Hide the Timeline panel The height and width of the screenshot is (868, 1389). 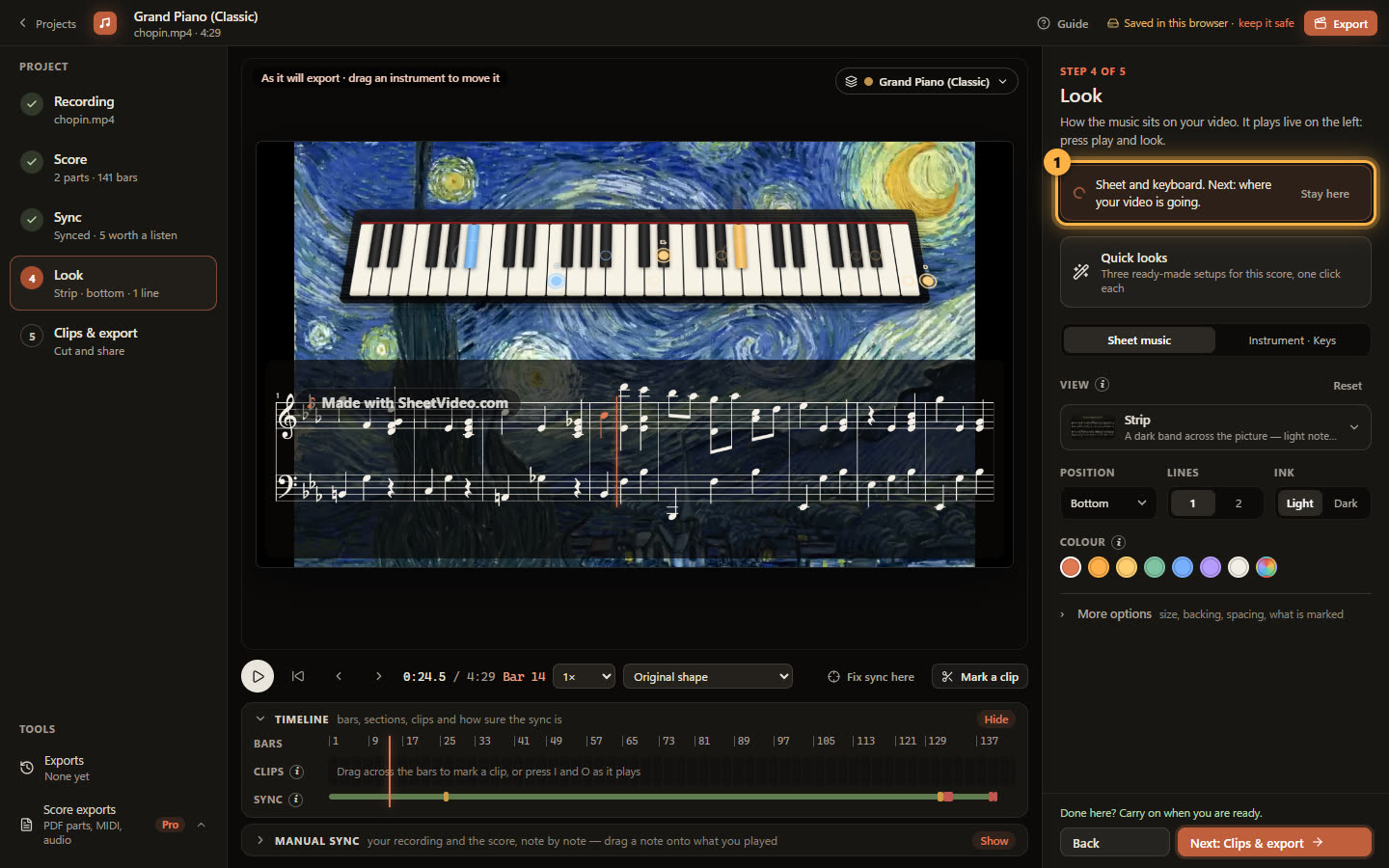click(x=996, y=719)
